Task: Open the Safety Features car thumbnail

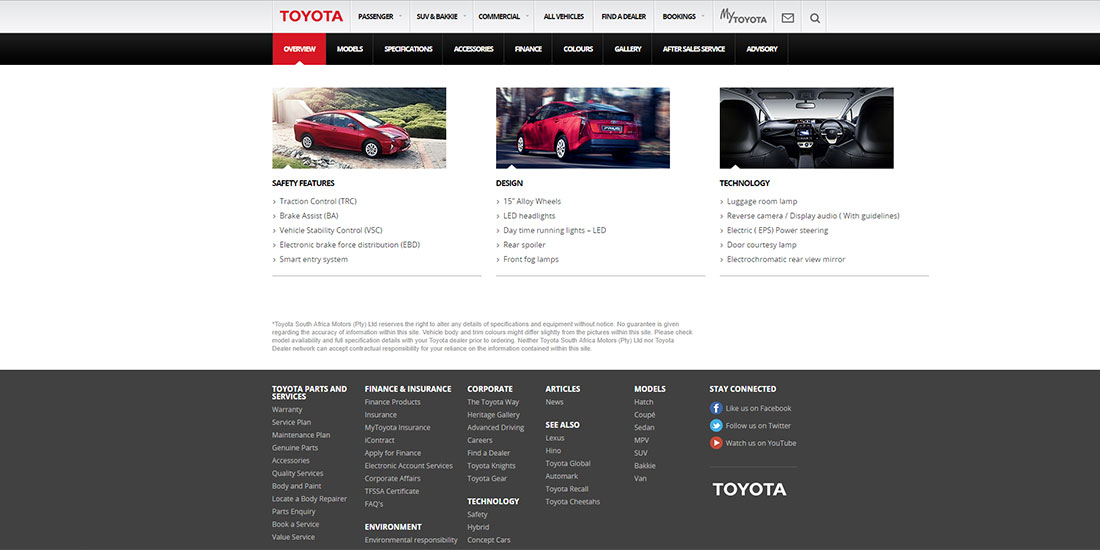Action: [x=359, y=128]
